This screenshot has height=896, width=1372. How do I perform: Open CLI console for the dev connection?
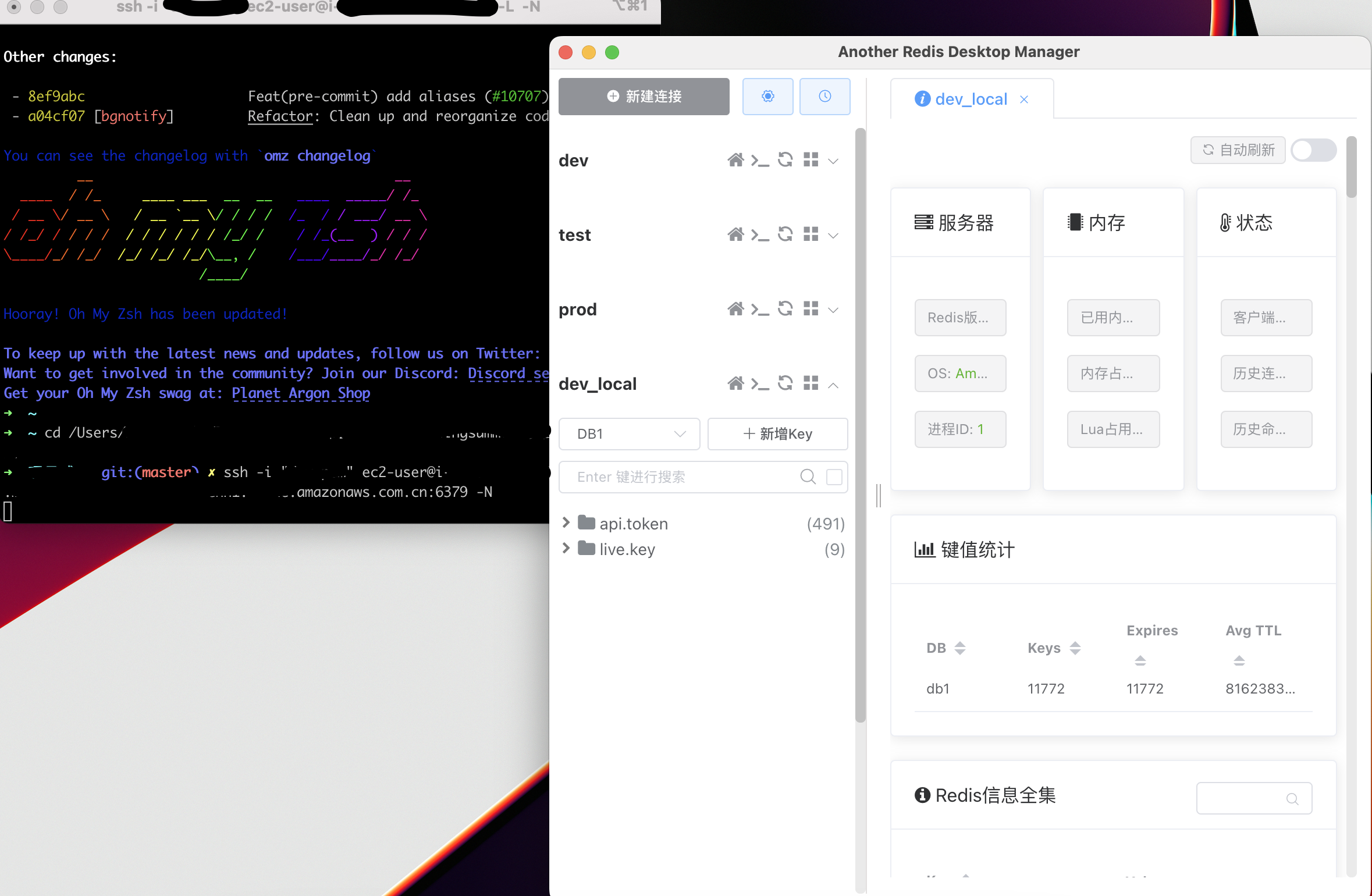pos(760,161)
